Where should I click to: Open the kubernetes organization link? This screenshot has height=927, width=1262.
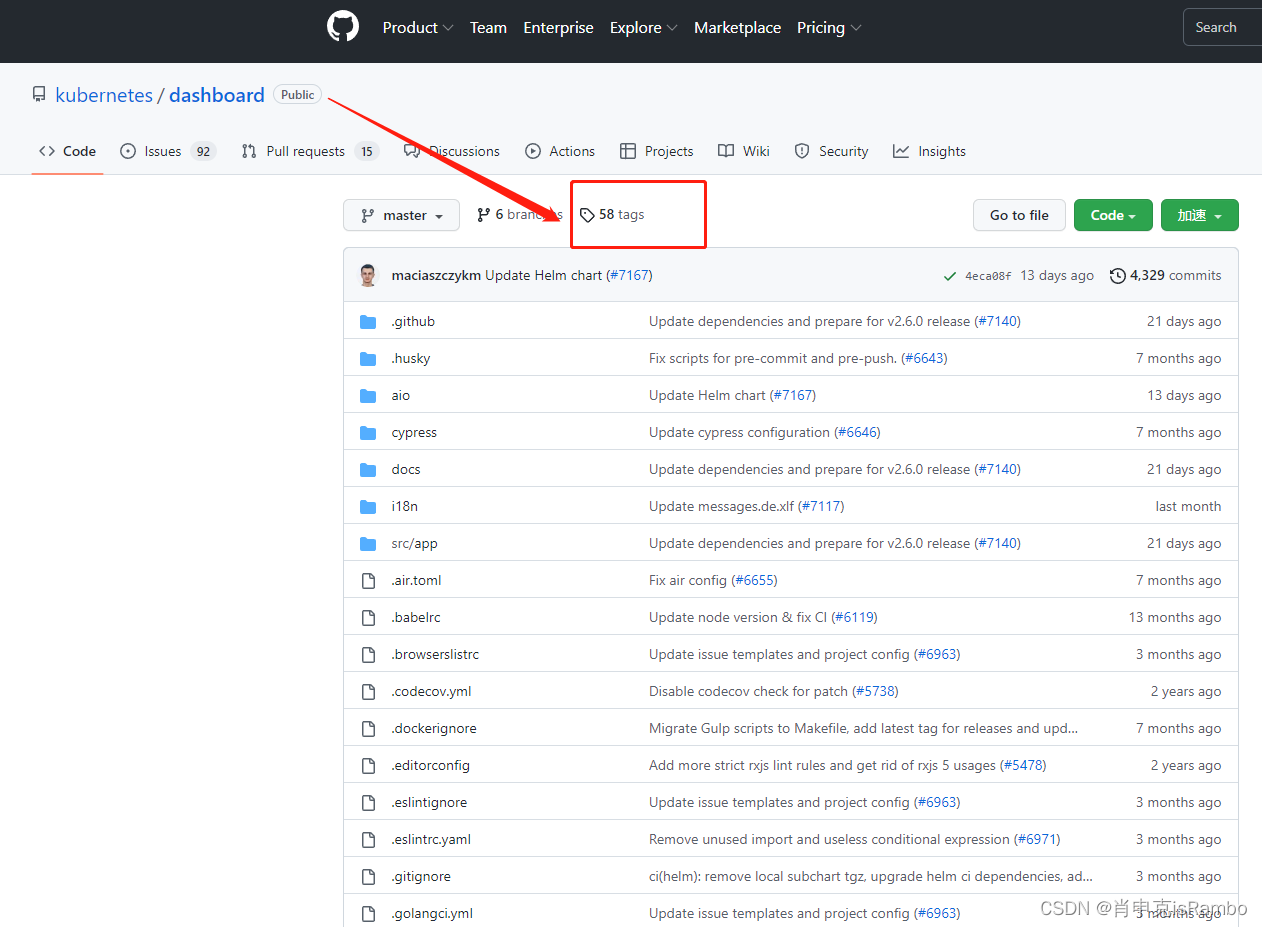coord(104,95)
